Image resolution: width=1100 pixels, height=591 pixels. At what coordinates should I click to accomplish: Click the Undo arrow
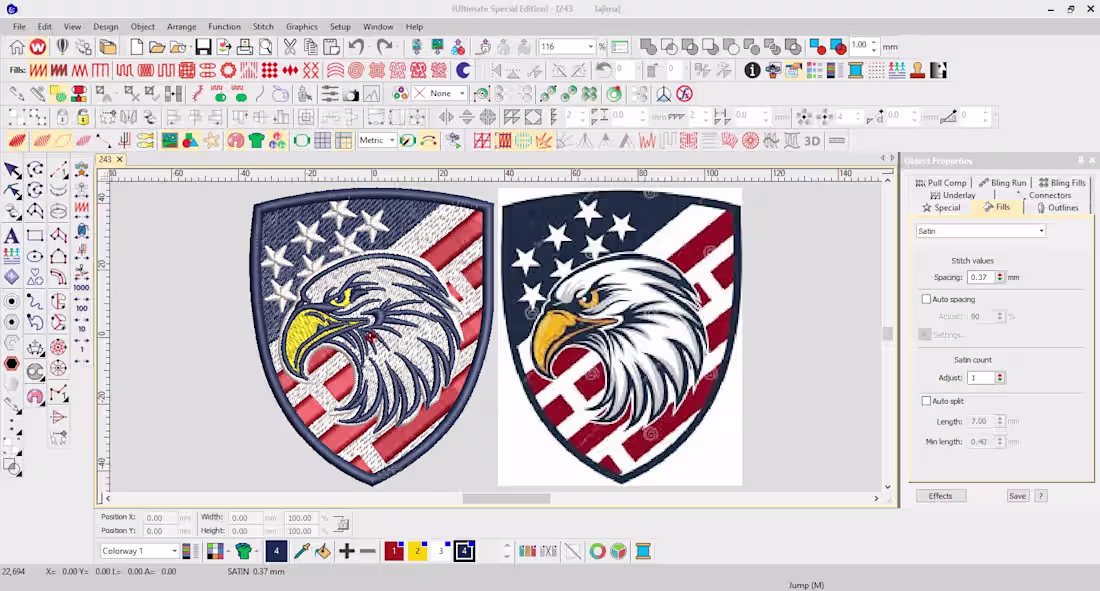(x=356, y=47)
